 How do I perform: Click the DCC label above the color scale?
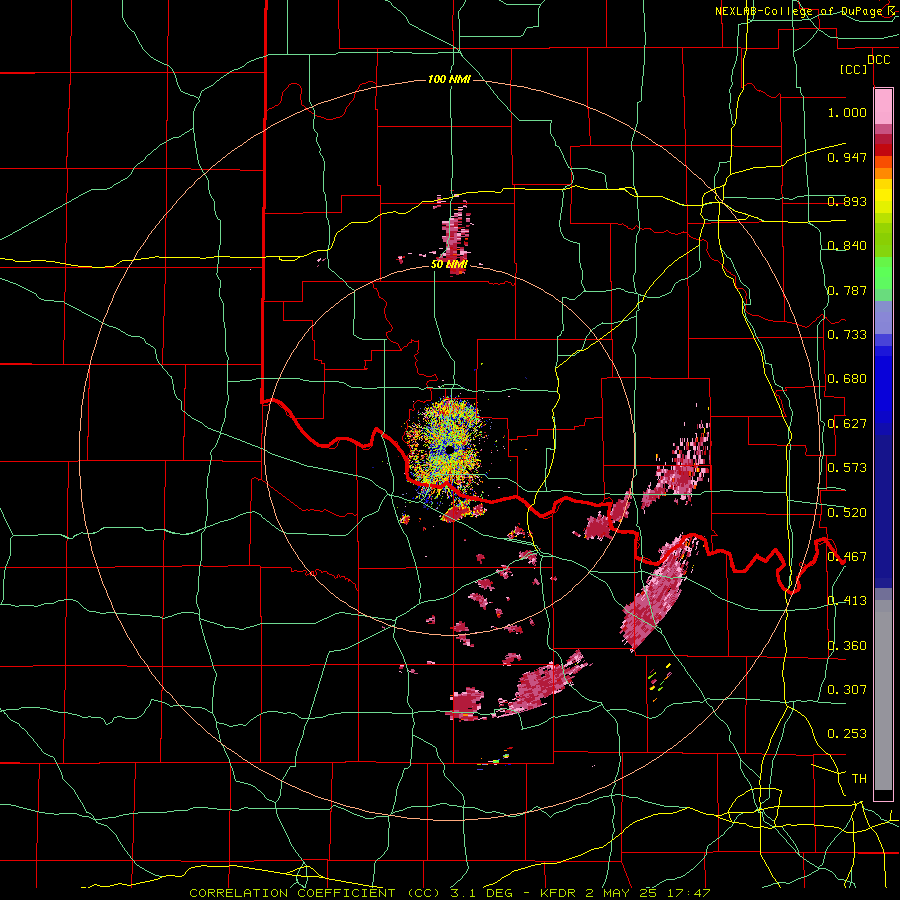point(878,60)
